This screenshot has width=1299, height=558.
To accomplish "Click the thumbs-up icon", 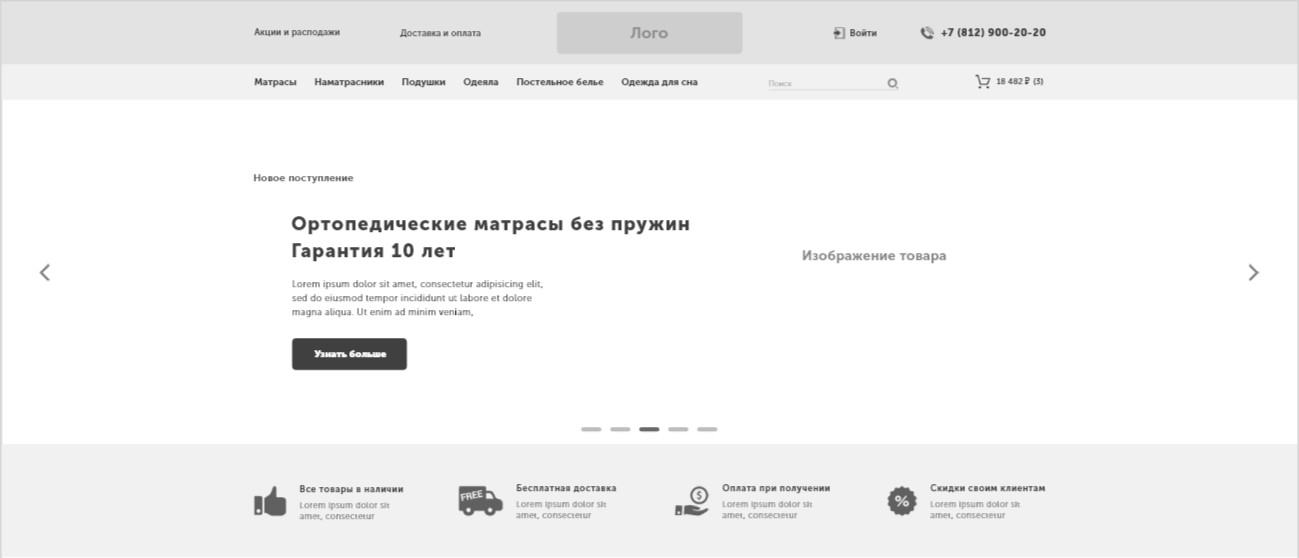I will (270, 501).
